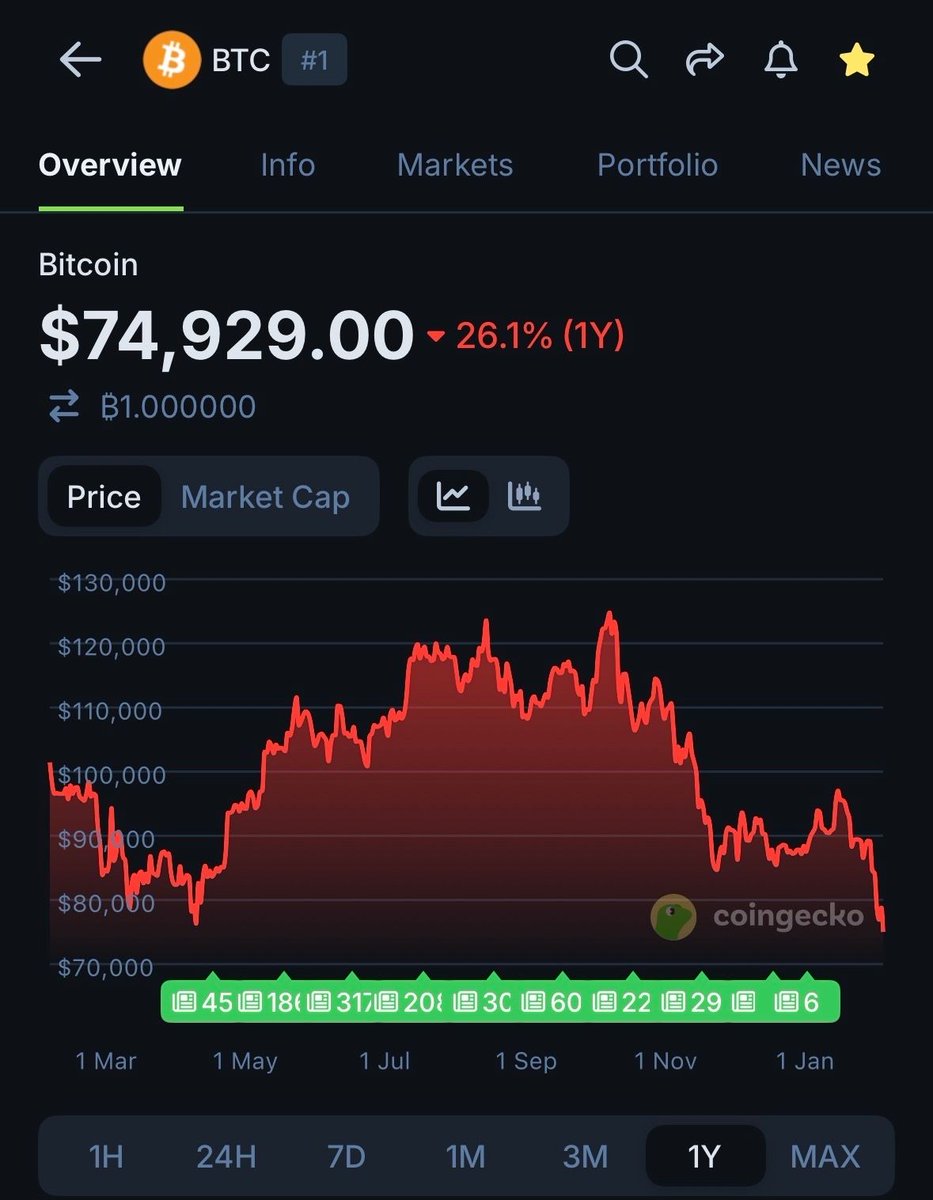Switch chart to Market Cap
Image resolution: width=933 pixels, height=1200 pixels.
[x=265, y=497]
